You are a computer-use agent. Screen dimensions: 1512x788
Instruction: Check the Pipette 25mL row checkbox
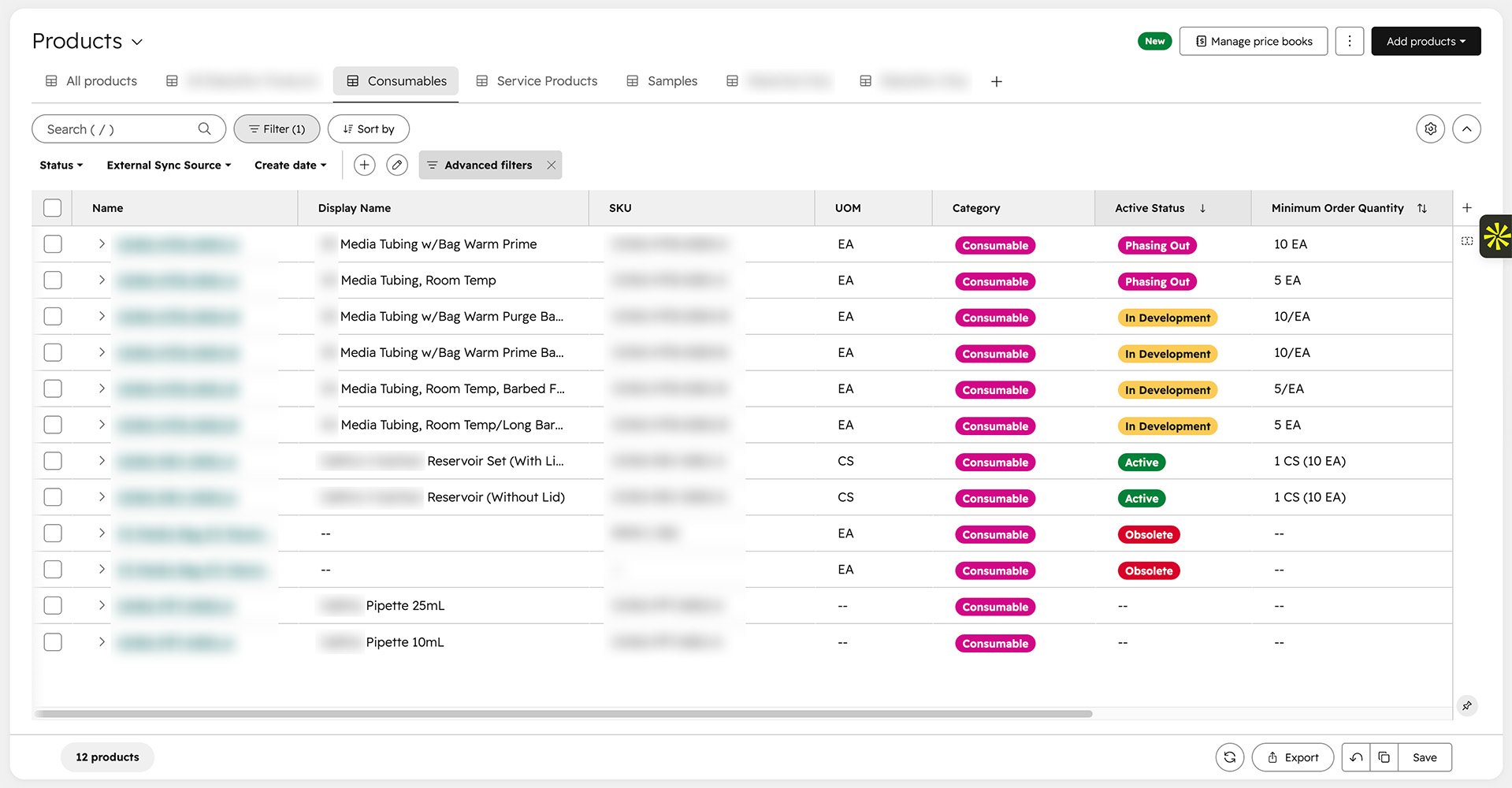click(x=53, y=606)
